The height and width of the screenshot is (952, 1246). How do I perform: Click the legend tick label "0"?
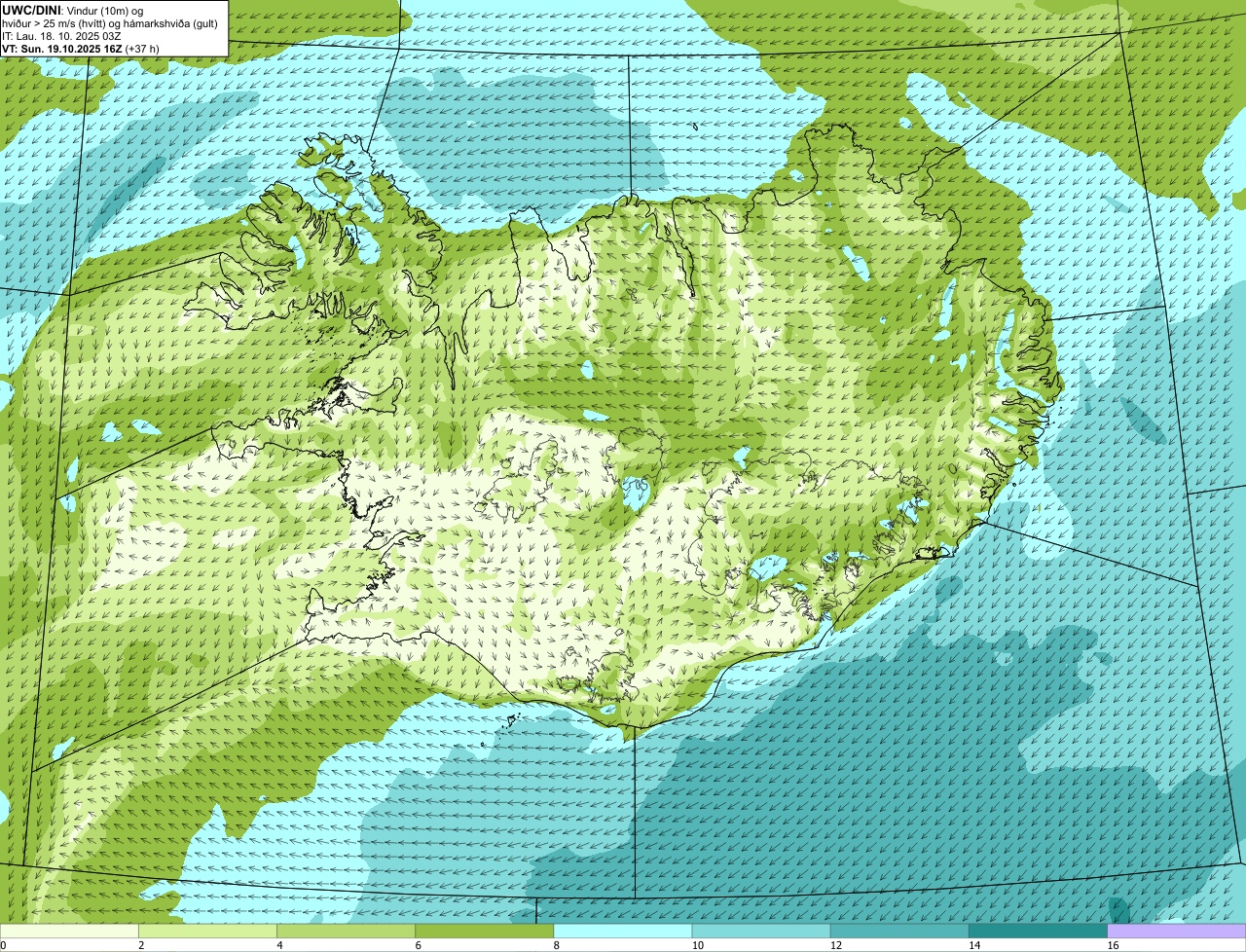click(x=3, y=945)
